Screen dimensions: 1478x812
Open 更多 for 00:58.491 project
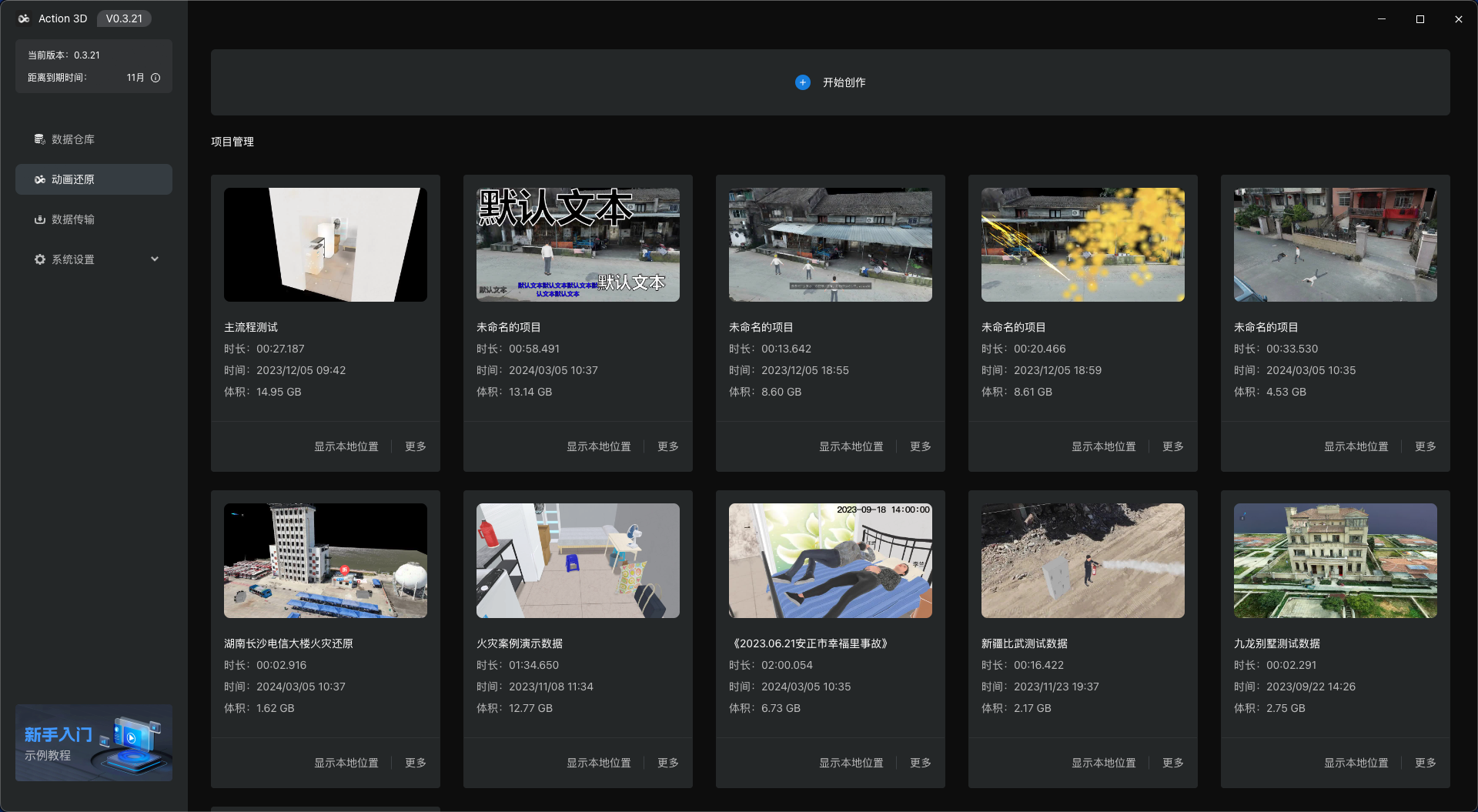[667, 446]
